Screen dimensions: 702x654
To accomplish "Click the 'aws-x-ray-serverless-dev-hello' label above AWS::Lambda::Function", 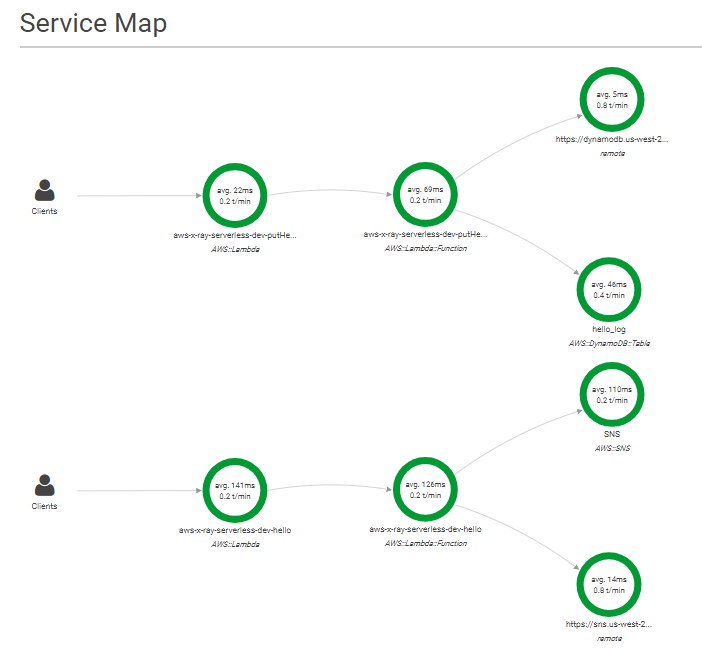I will [425, 530].
